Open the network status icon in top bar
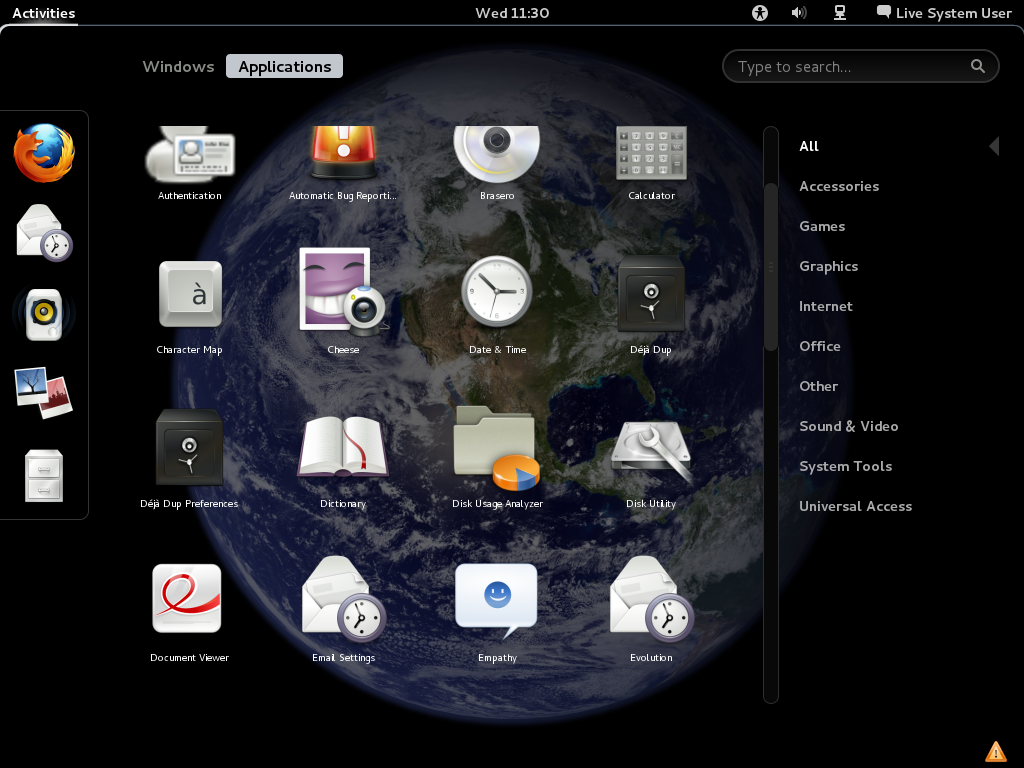 tap(840, 12)
